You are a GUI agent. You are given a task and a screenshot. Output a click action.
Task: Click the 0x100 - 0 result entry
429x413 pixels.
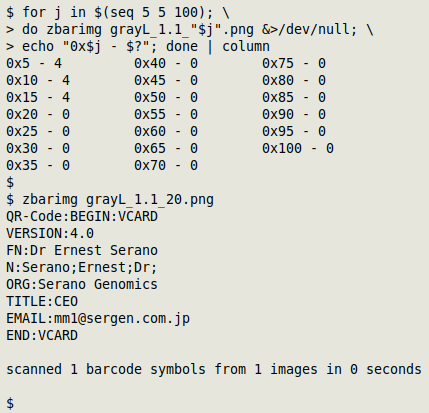[x=298, y=149]
